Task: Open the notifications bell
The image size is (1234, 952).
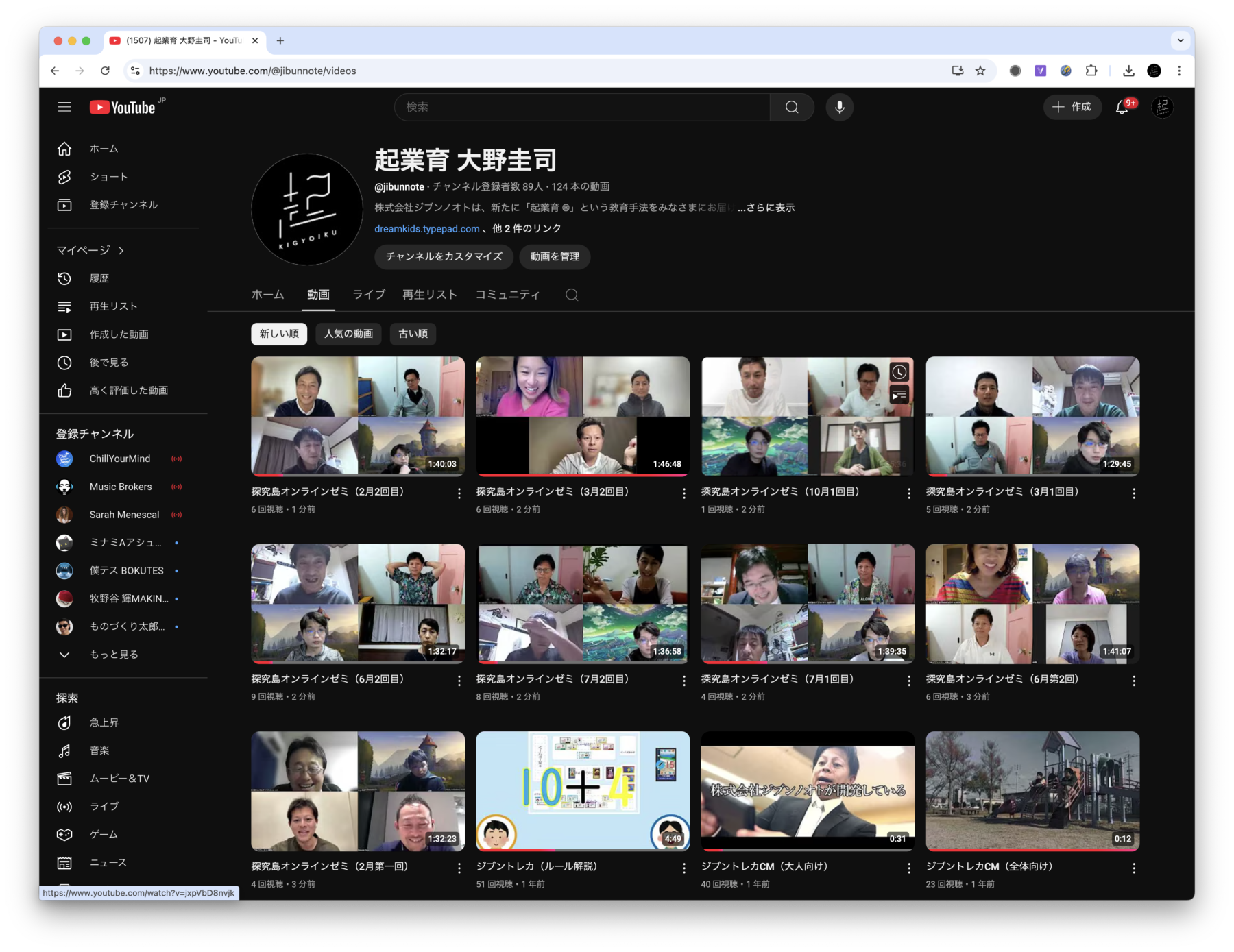Action: tap(1122, 107)
